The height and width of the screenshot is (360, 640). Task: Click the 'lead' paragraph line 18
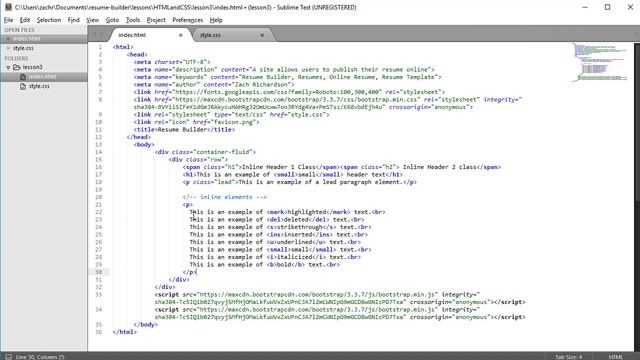(x=300, y=182)
